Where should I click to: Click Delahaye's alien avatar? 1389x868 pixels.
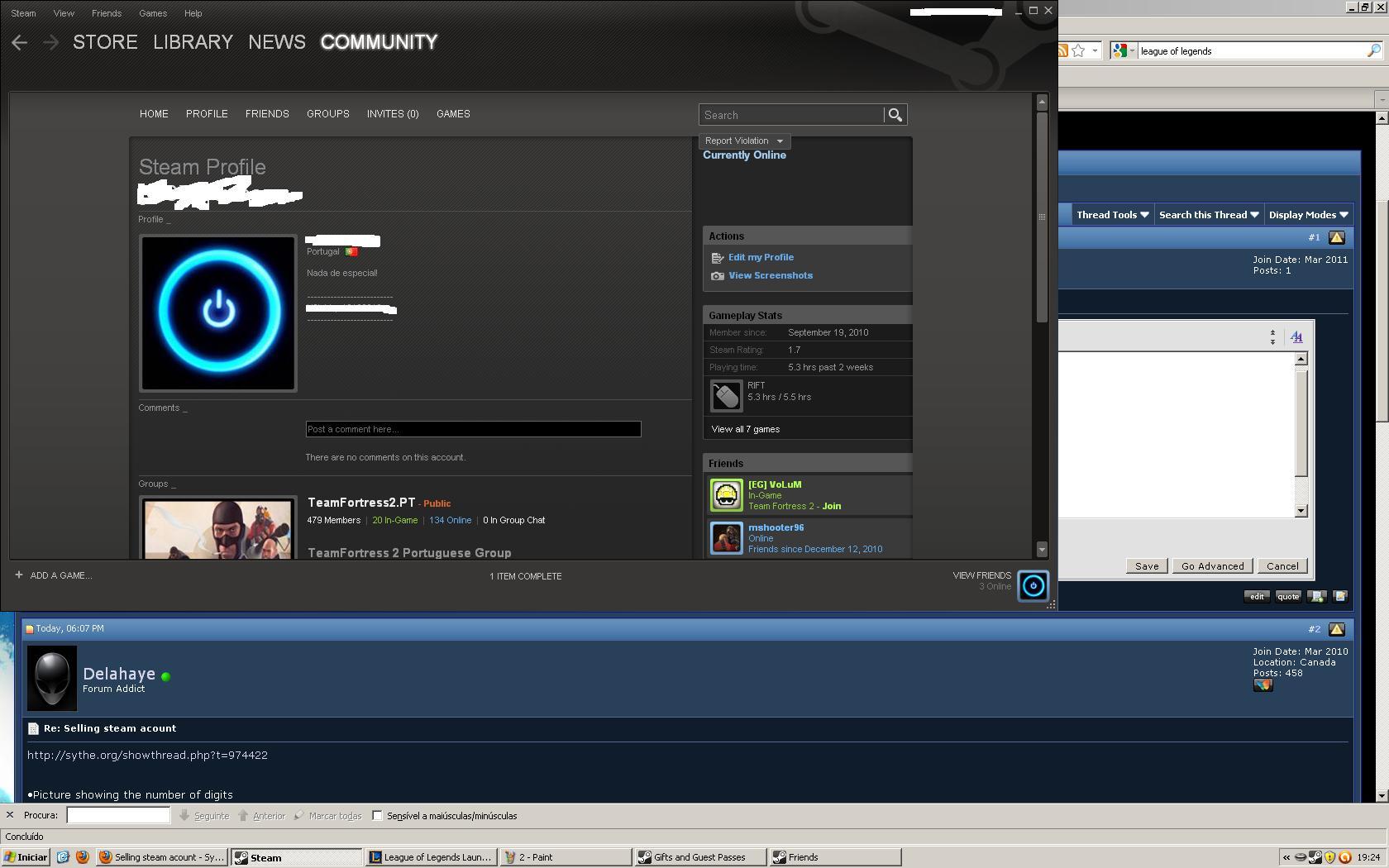[52, 679]
